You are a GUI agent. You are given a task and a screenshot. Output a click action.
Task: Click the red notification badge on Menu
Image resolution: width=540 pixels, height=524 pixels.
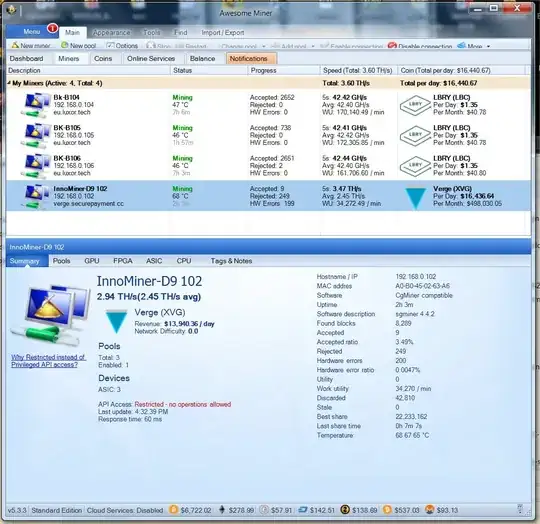[x=52, y=28]
